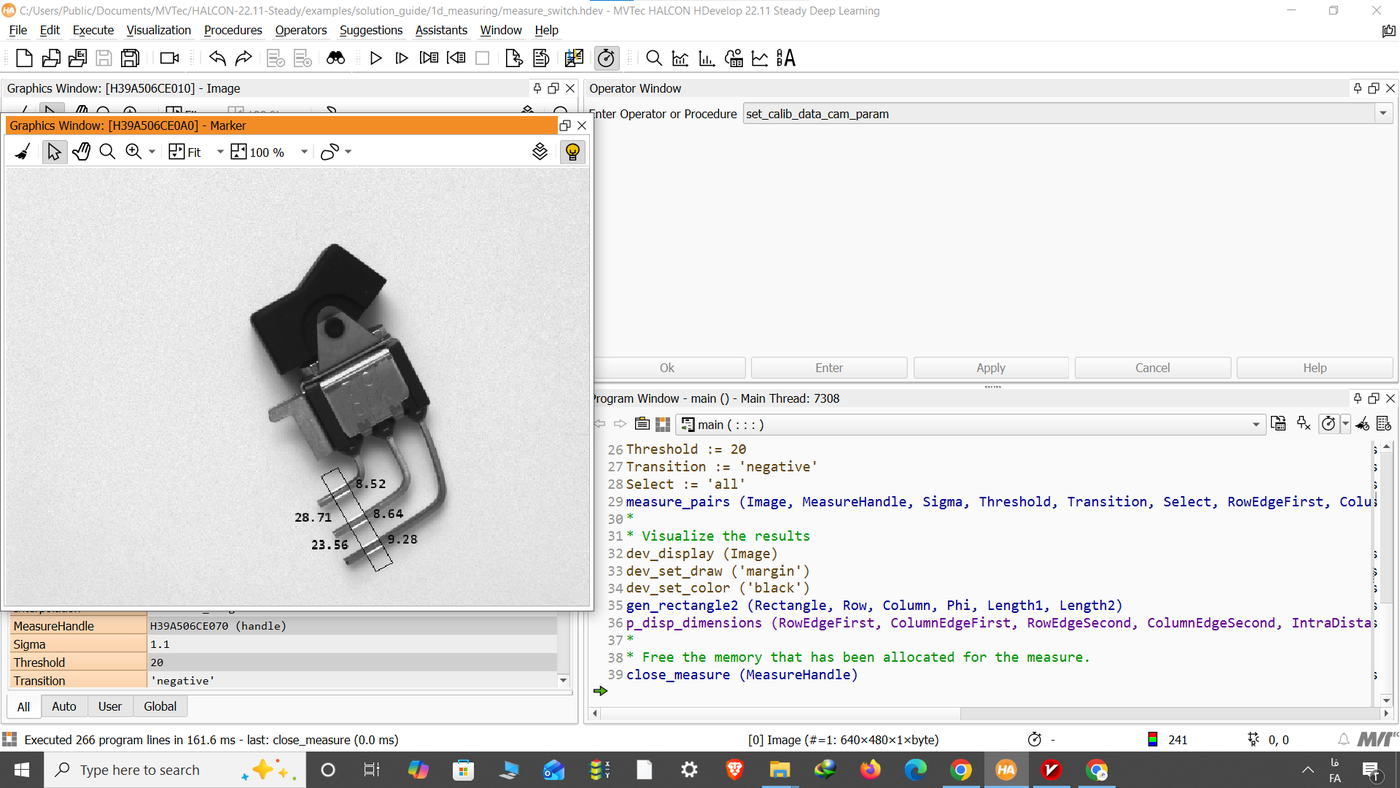Open the Assistants menu
Screen dimensions: 1400x788
point(441,30)
